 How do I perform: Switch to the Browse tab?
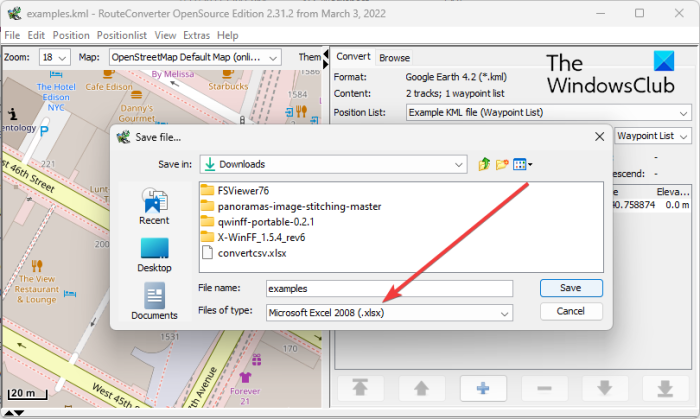(x=394, y=58)
